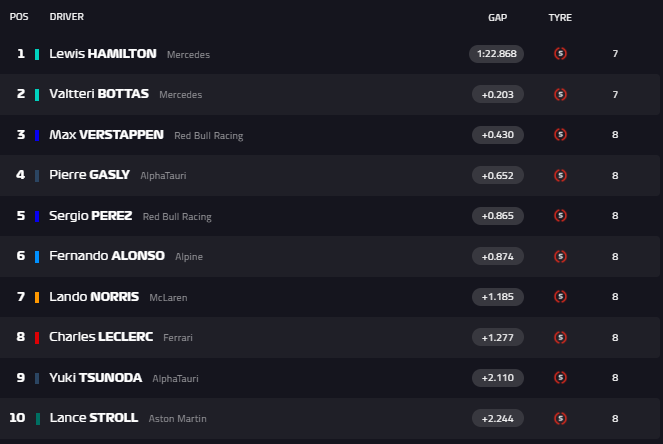Click Hamilton's 1:22.868 lap time badge
Screen dimensions: 663x444
[x=497, y=54]
